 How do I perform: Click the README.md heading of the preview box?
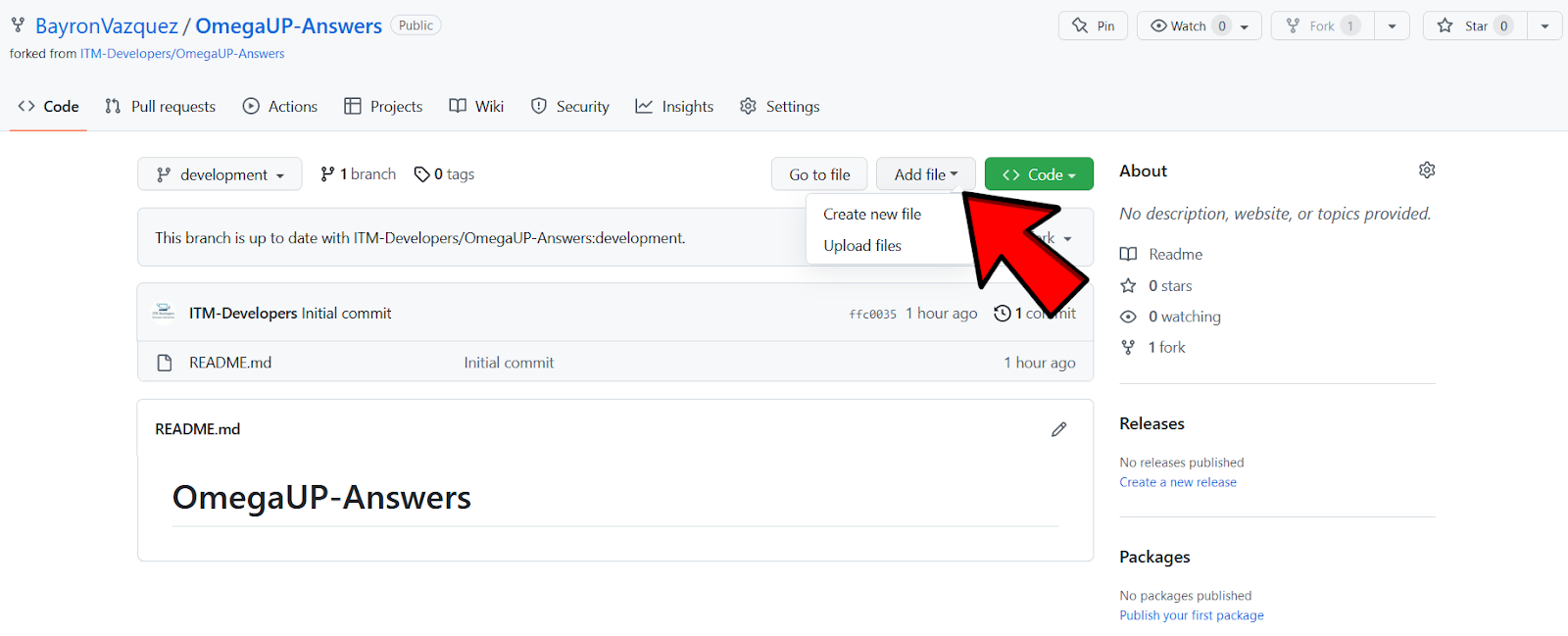[198, 429]
